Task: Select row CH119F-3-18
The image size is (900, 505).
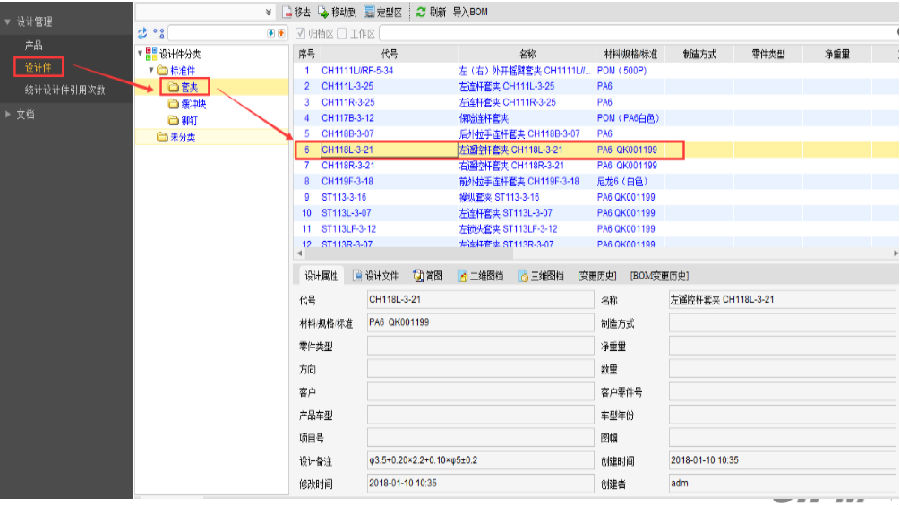Action: [596, 181]
